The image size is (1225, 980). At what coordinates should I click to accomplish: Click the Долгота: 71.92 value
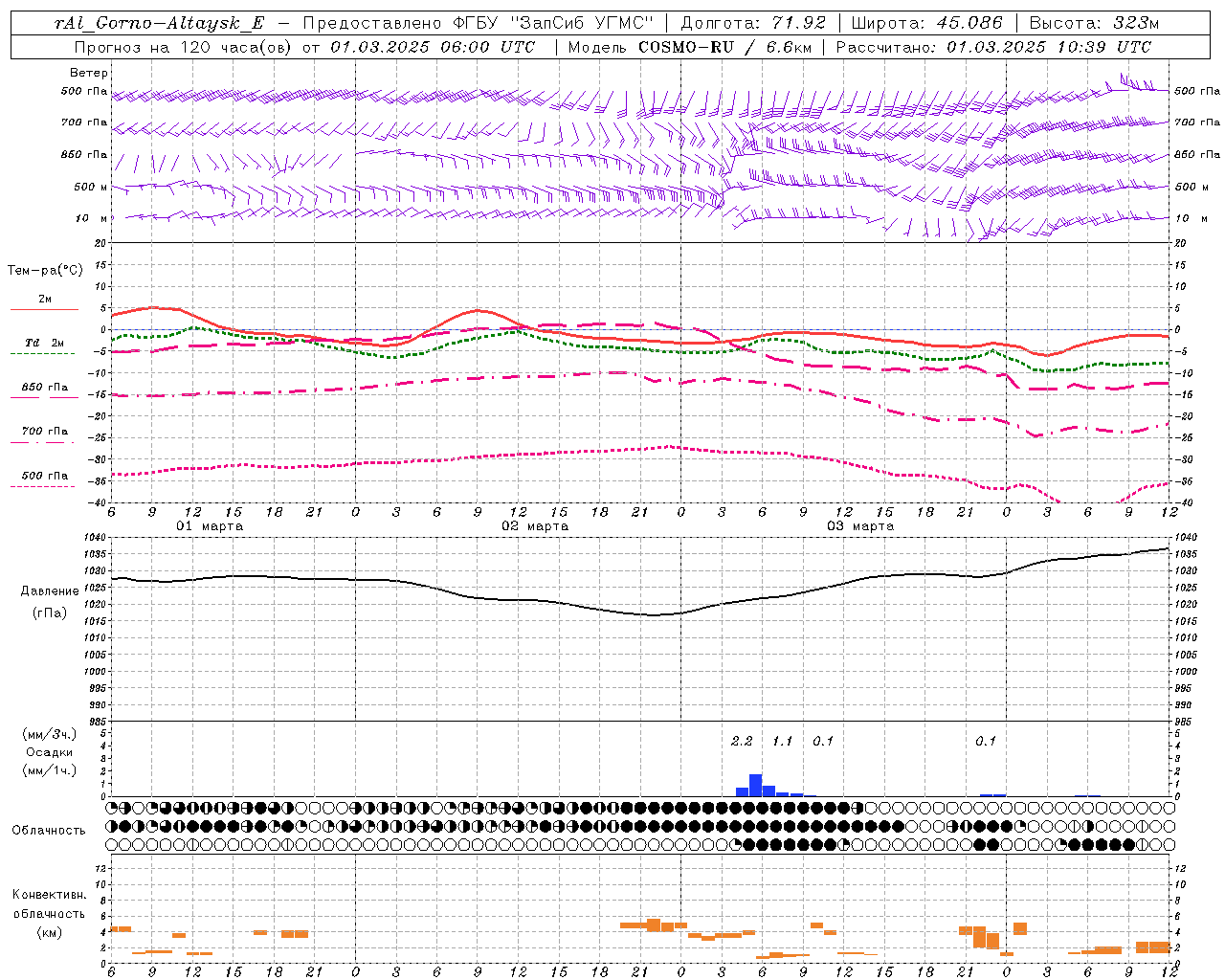tap(753, 23)
